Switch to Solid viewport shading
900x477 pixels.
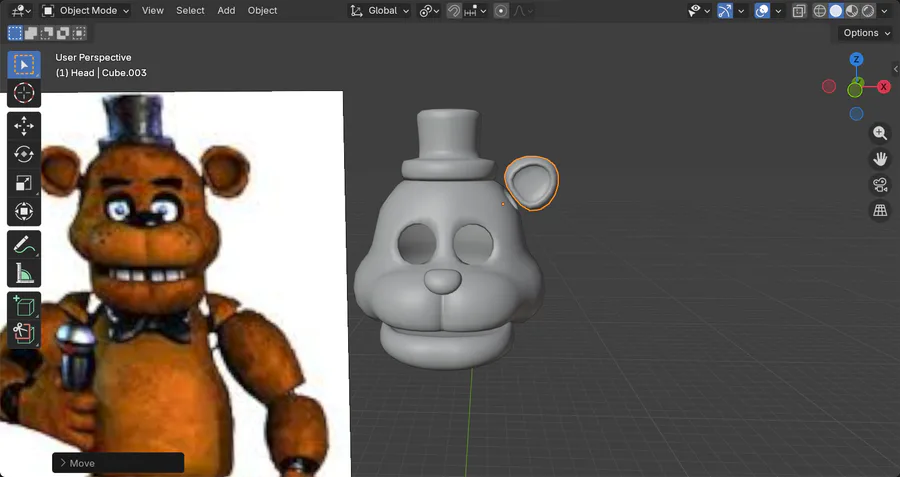pos(836,10)
